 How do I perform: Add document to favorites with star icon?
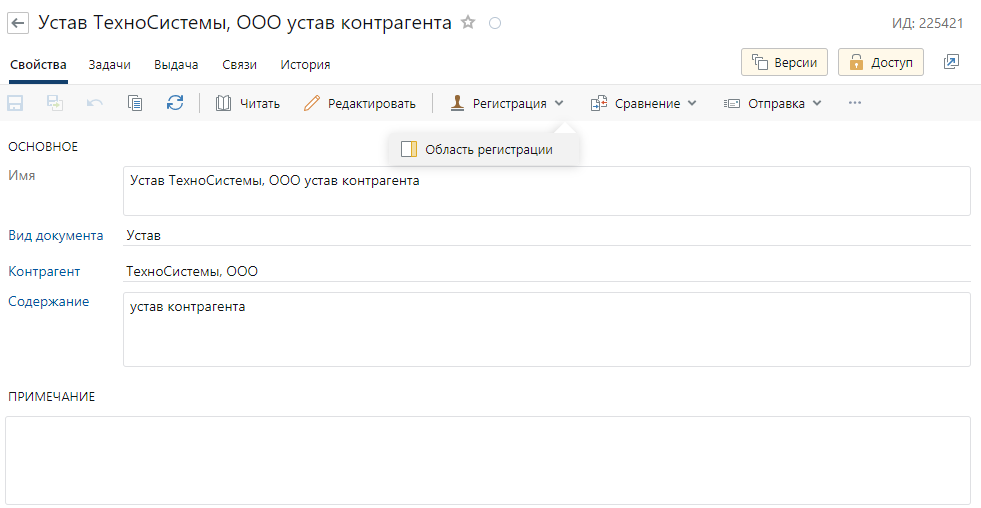(x=468, y=23)
